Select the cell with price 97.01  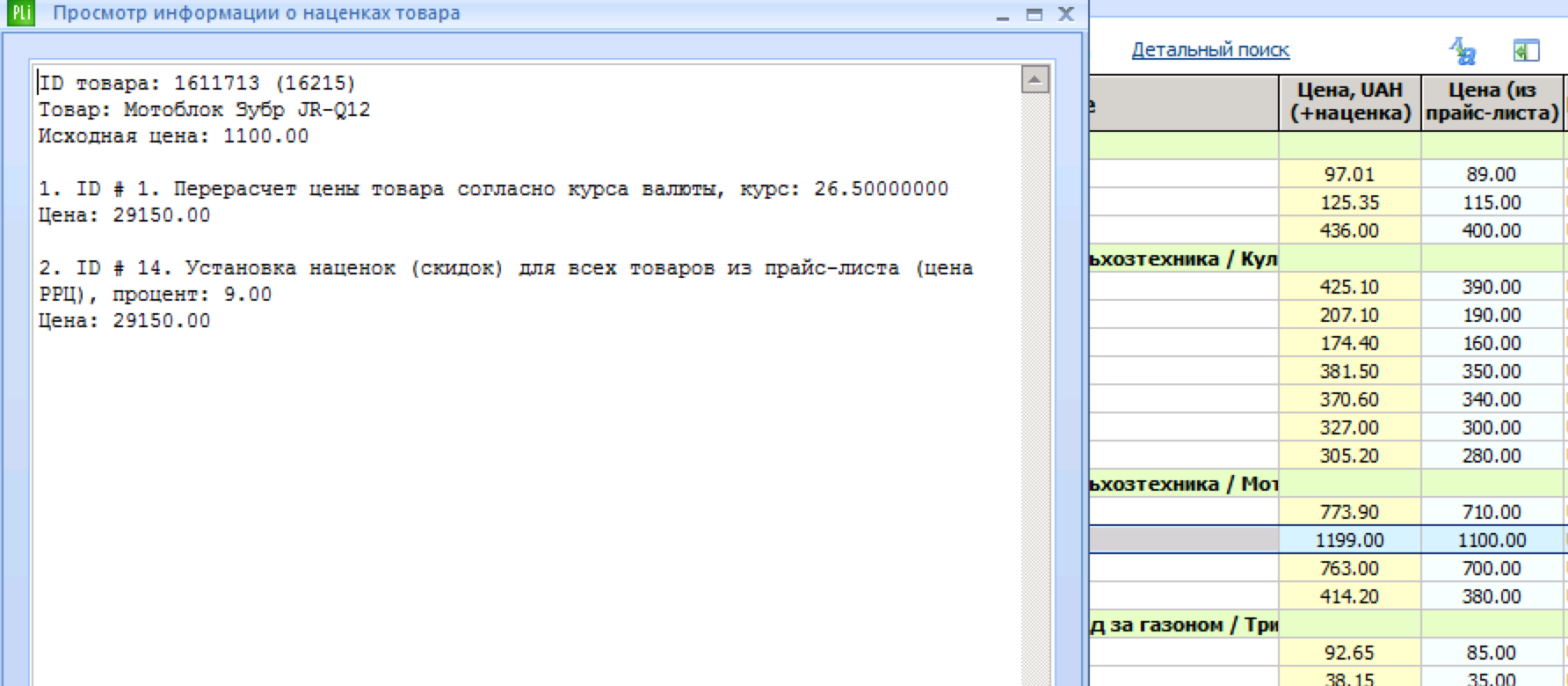[1350, 174]
